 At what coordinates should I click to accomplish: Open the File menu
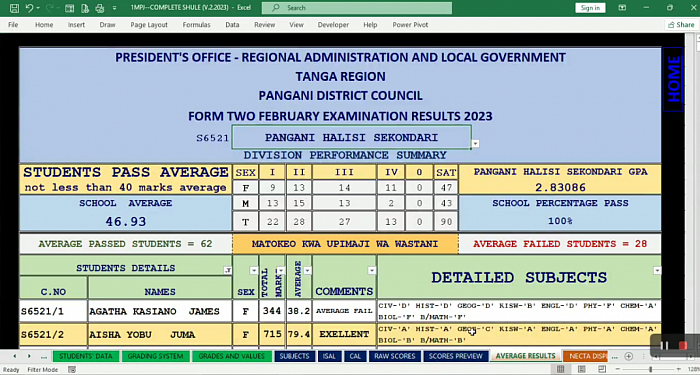(x=13, y=25)
